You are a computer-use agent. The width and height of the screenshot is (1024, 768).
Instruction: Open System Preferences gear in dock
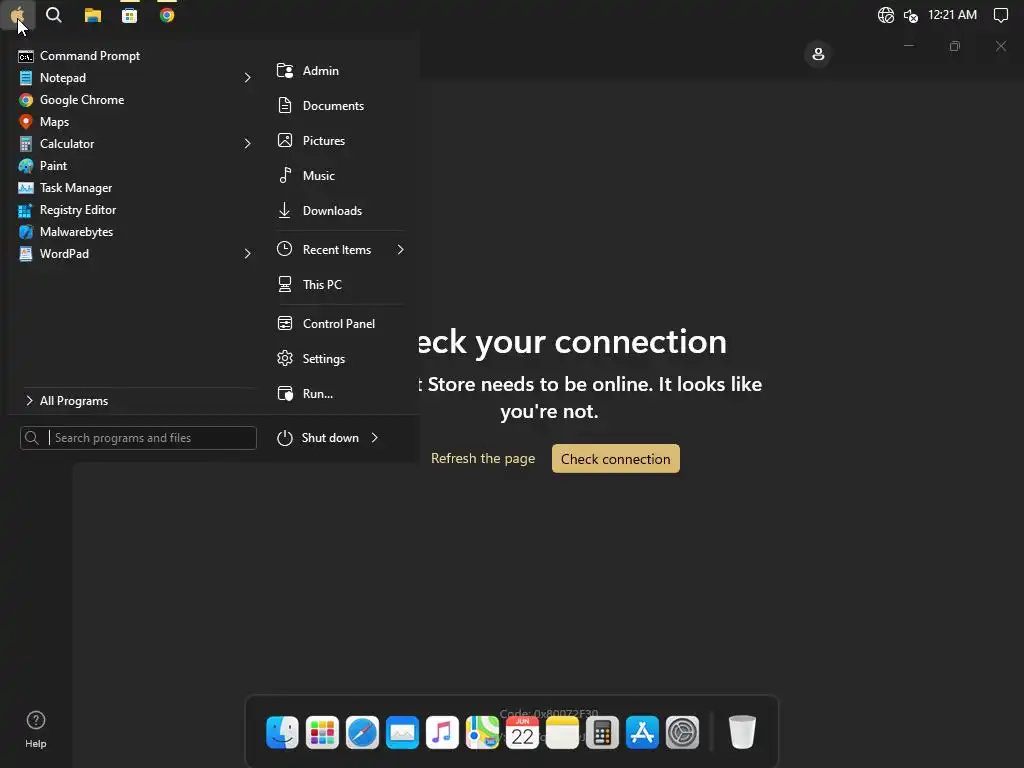tap(682, 732)
